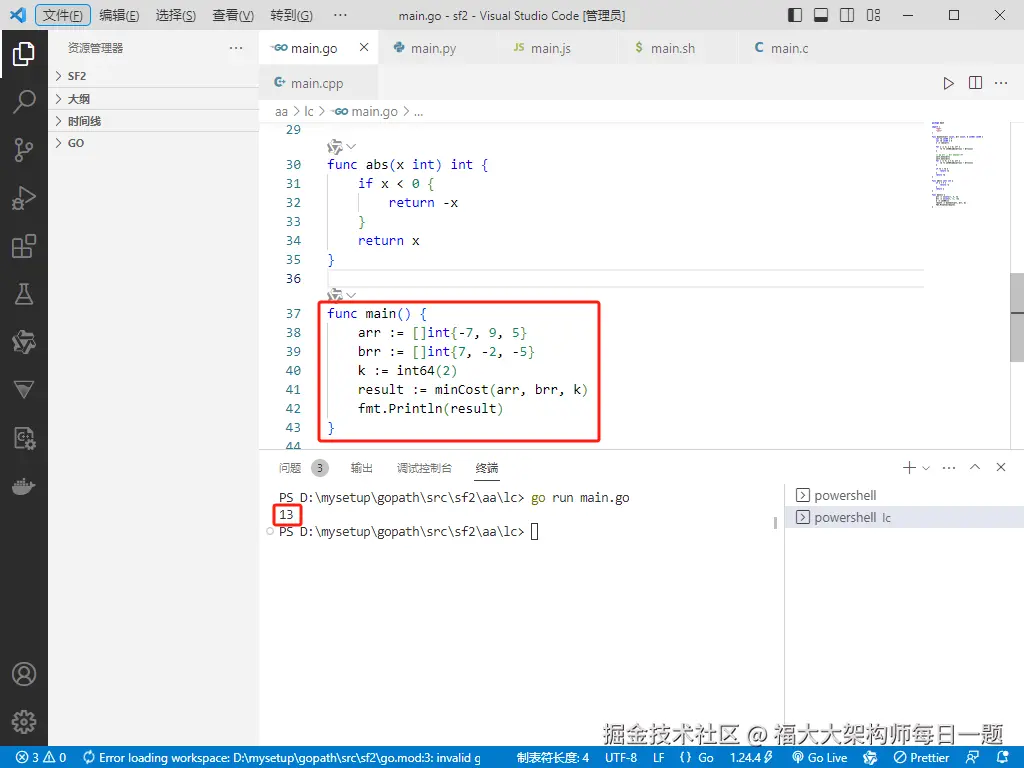Open the 选择(S) menu
Screen dimensions: 1024x768
click(x=176, y=15)
